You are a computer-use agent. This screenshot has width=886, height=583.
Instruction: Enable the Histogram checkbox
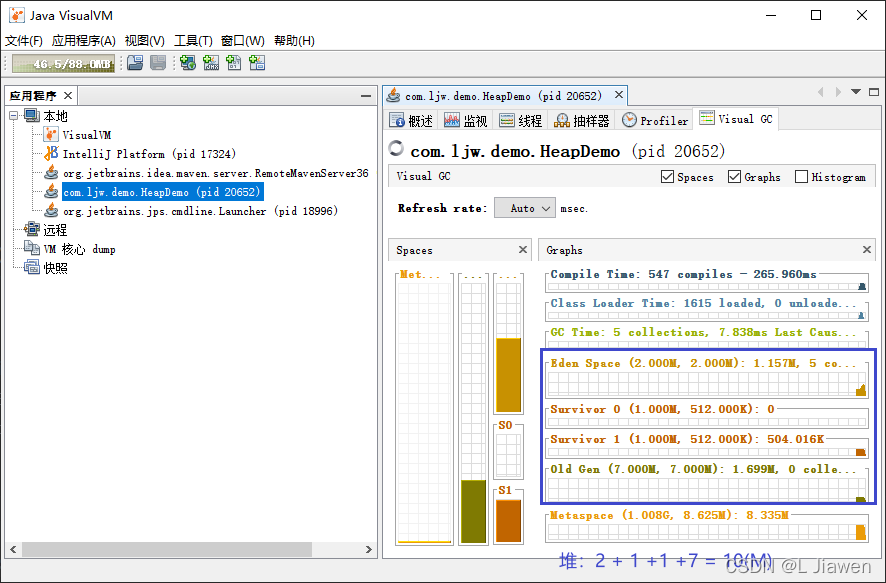pyautogui.click(x=801, y=177)
